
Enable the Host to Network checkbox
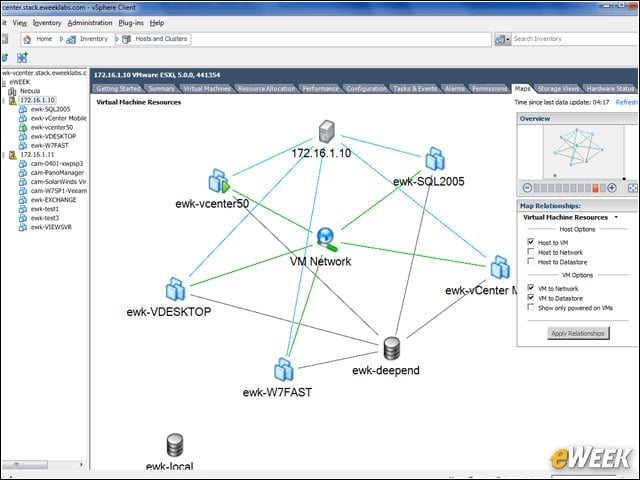point(531,251)
